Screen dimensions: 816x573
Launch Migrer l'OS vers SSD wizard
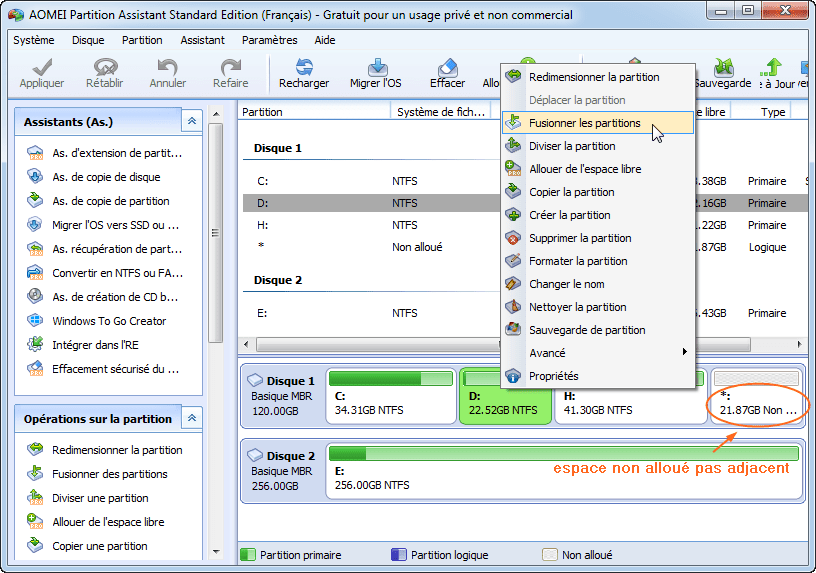(103, 225)
